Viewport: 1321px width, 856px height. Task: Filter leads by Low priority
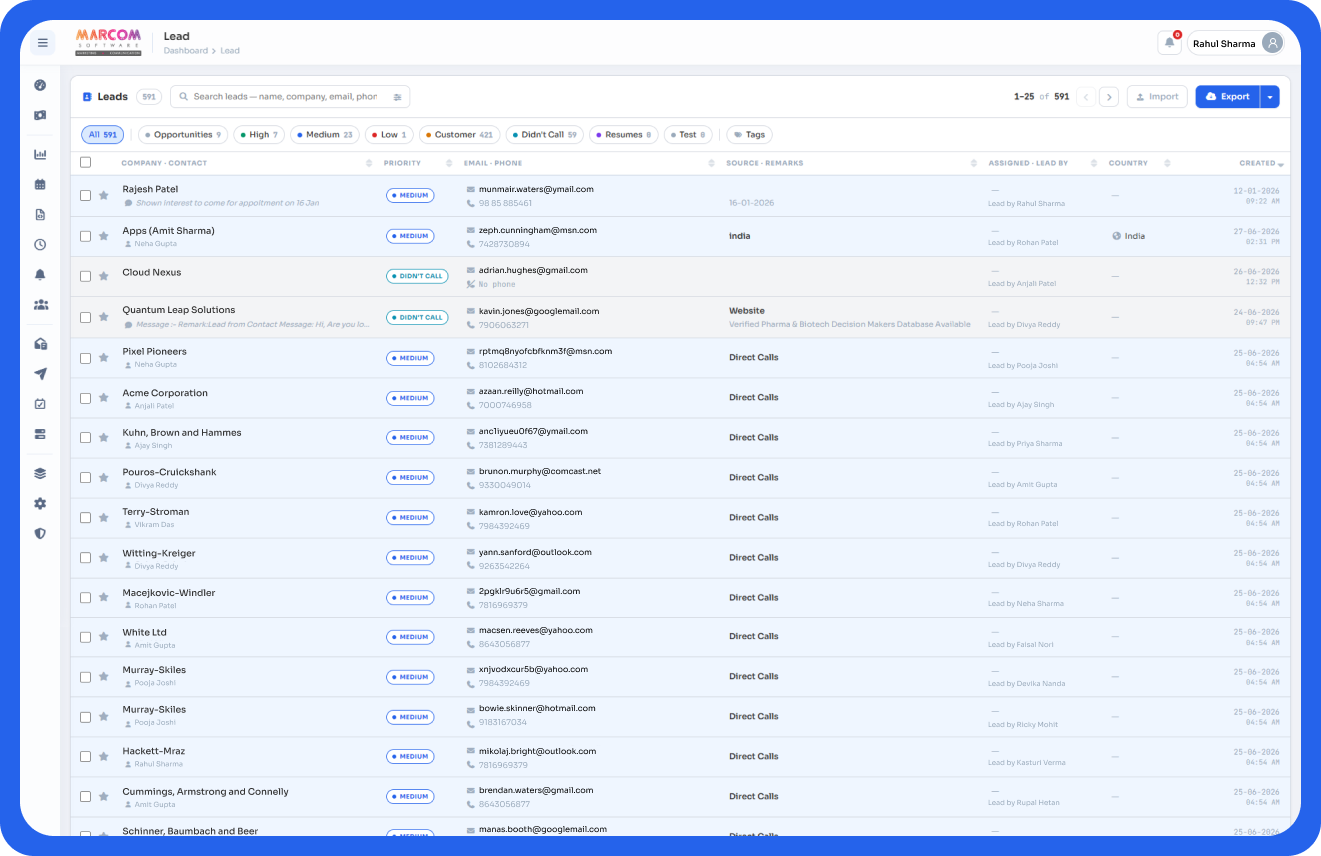pyautogui.click(x=389, y=135)
